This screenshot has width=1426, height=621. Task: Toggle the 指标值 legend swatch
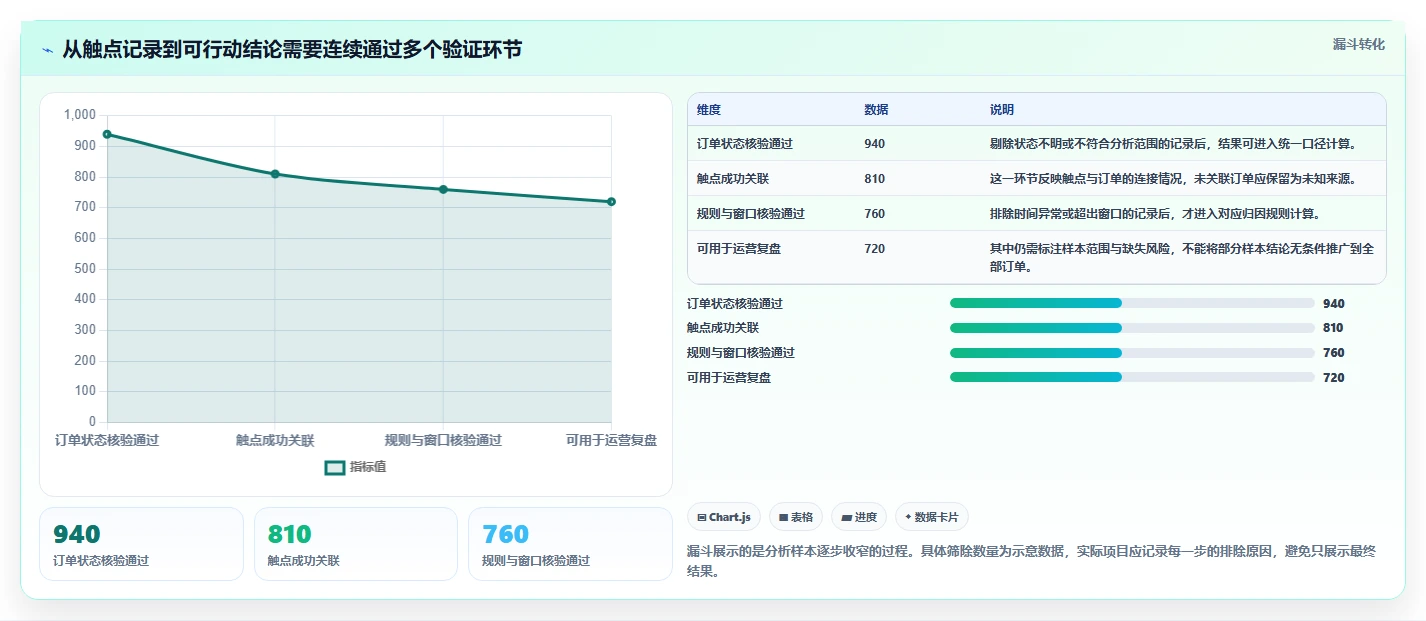(335, 467)
